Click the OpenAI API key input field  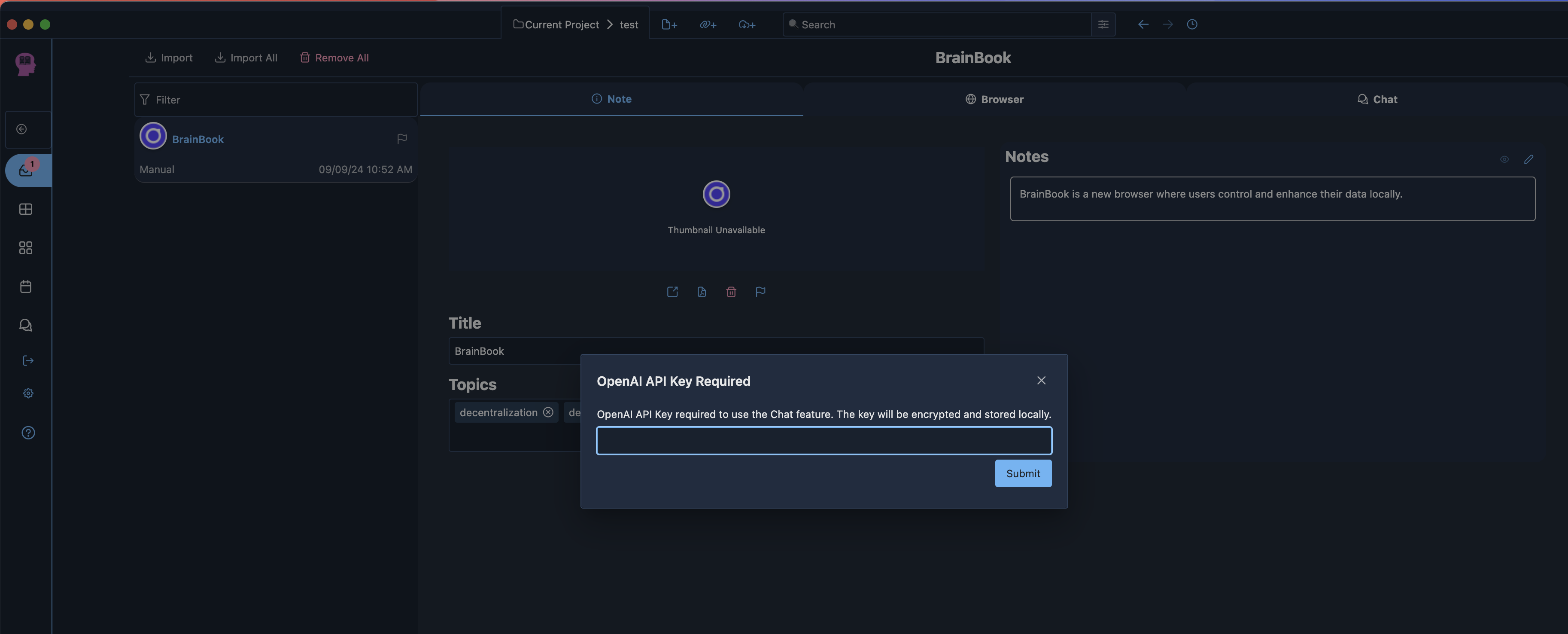(x=824, y=440)
